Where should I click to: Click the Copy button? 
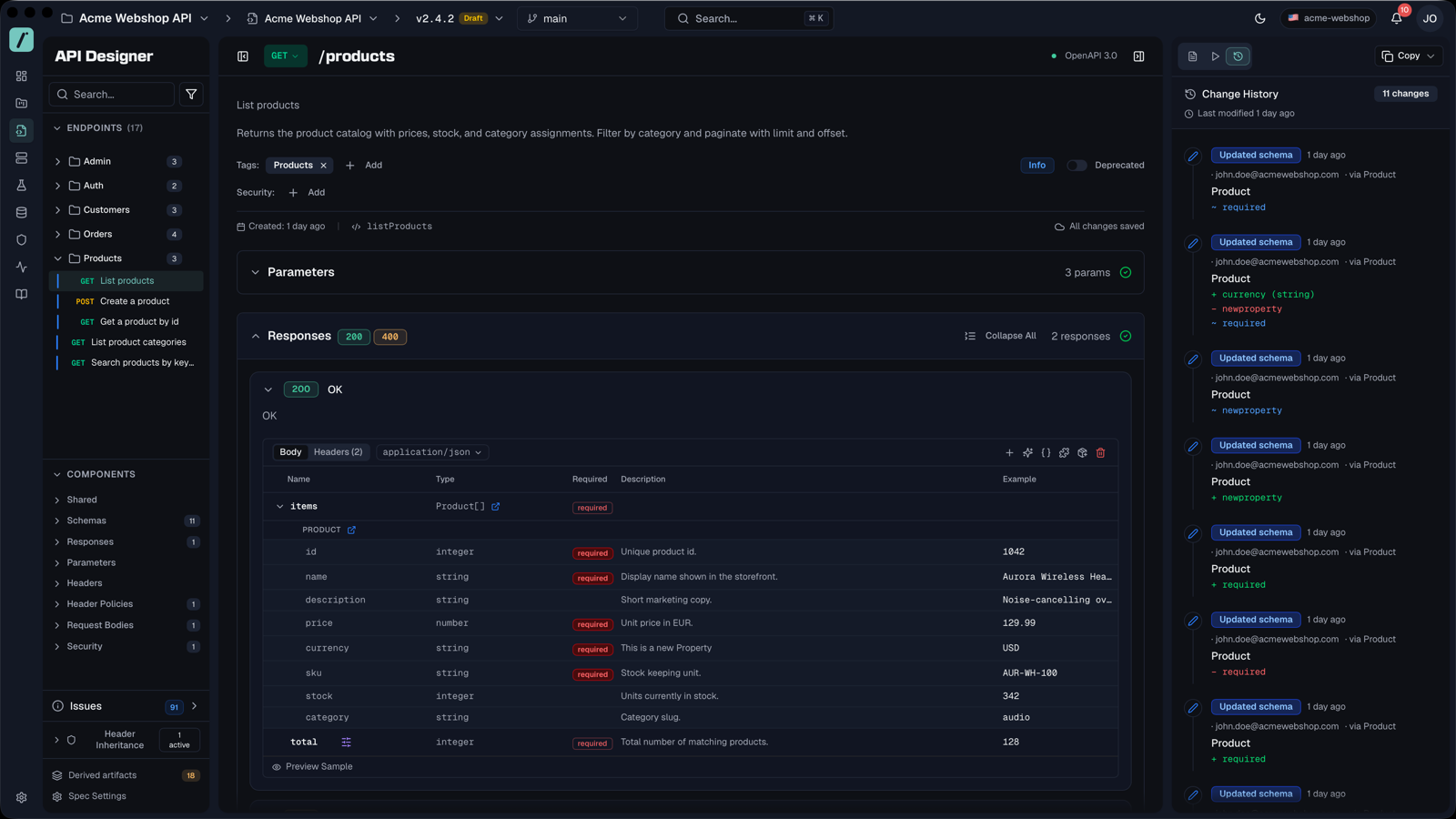[x=1408, y=56]
